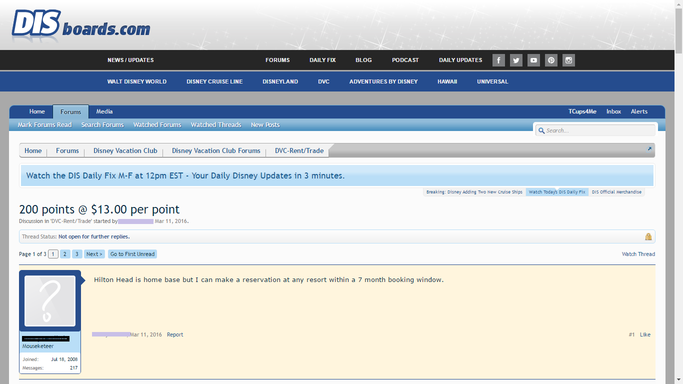
Task: Report the first post
Action: (x=175, y=334)
